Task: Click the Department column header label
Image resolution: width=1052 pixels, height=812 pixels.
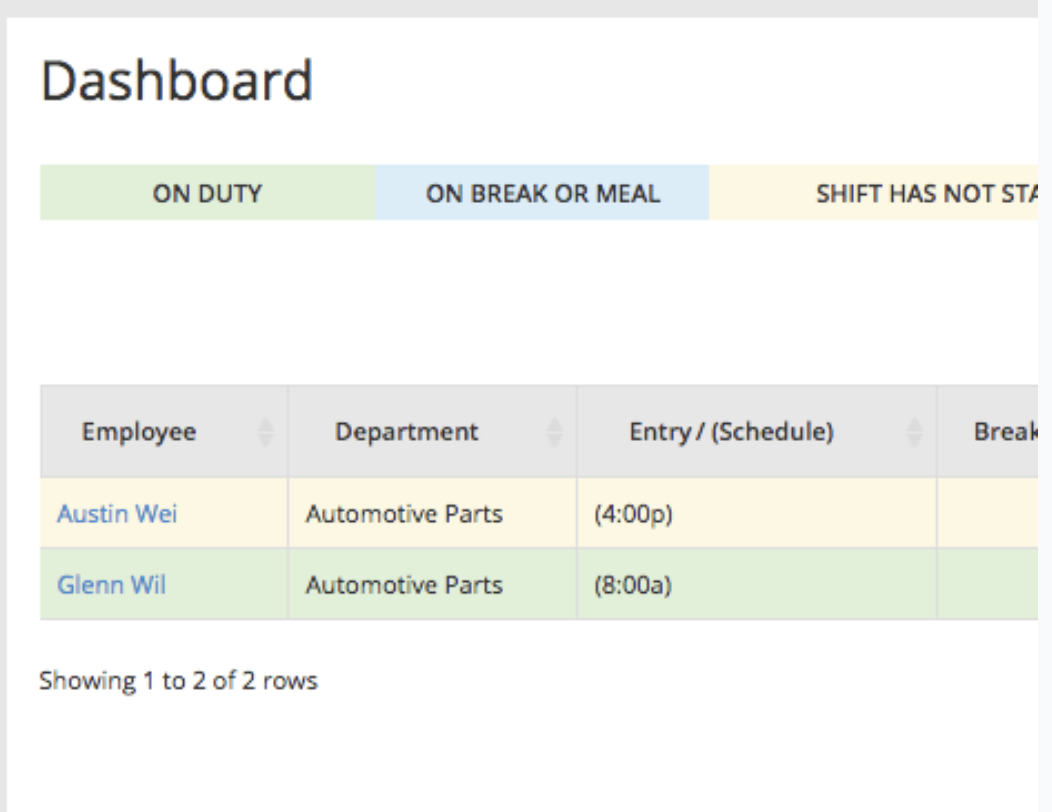Action: (406, 432)
